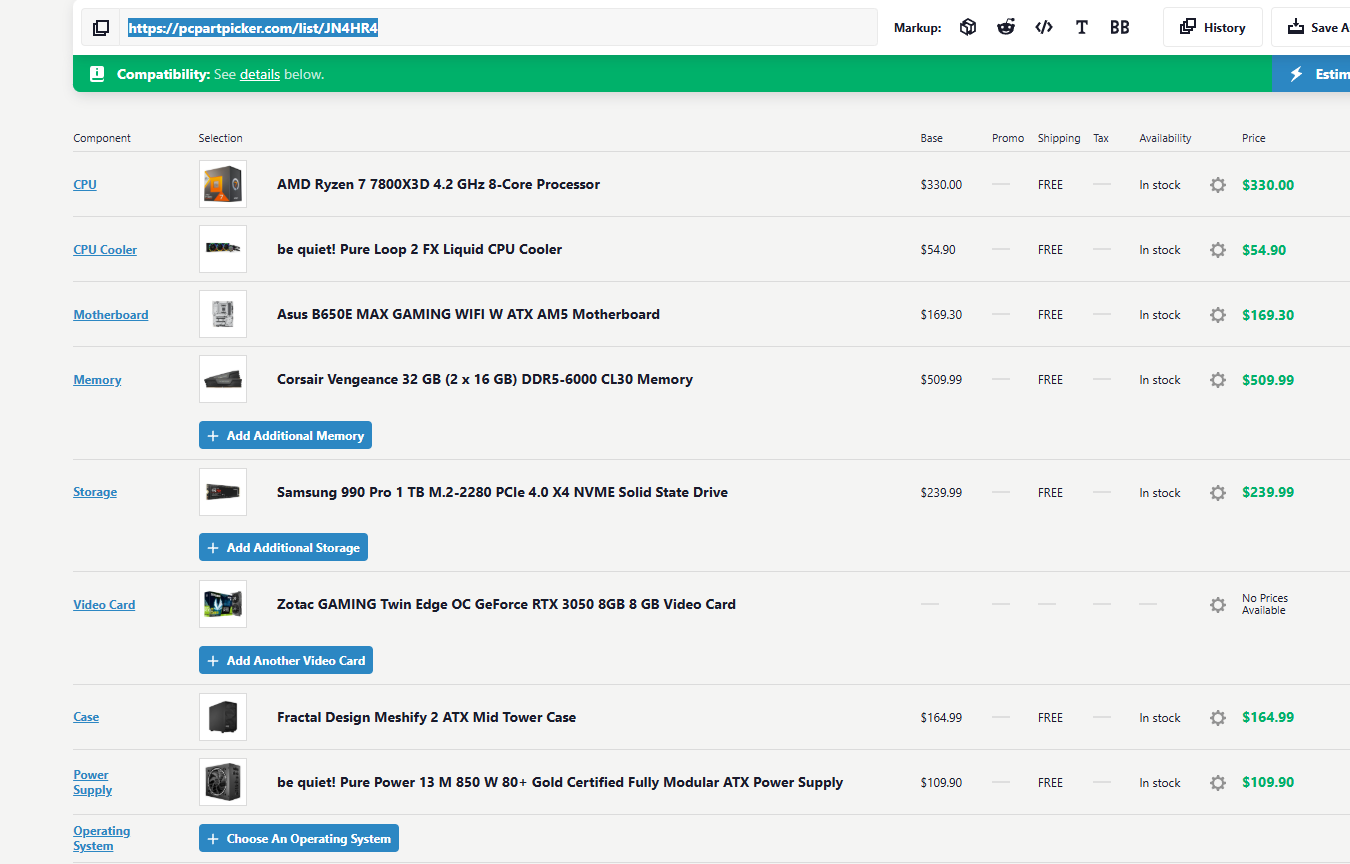Open the Case component link
The image size is (1350, 864).
coord(86,717)
